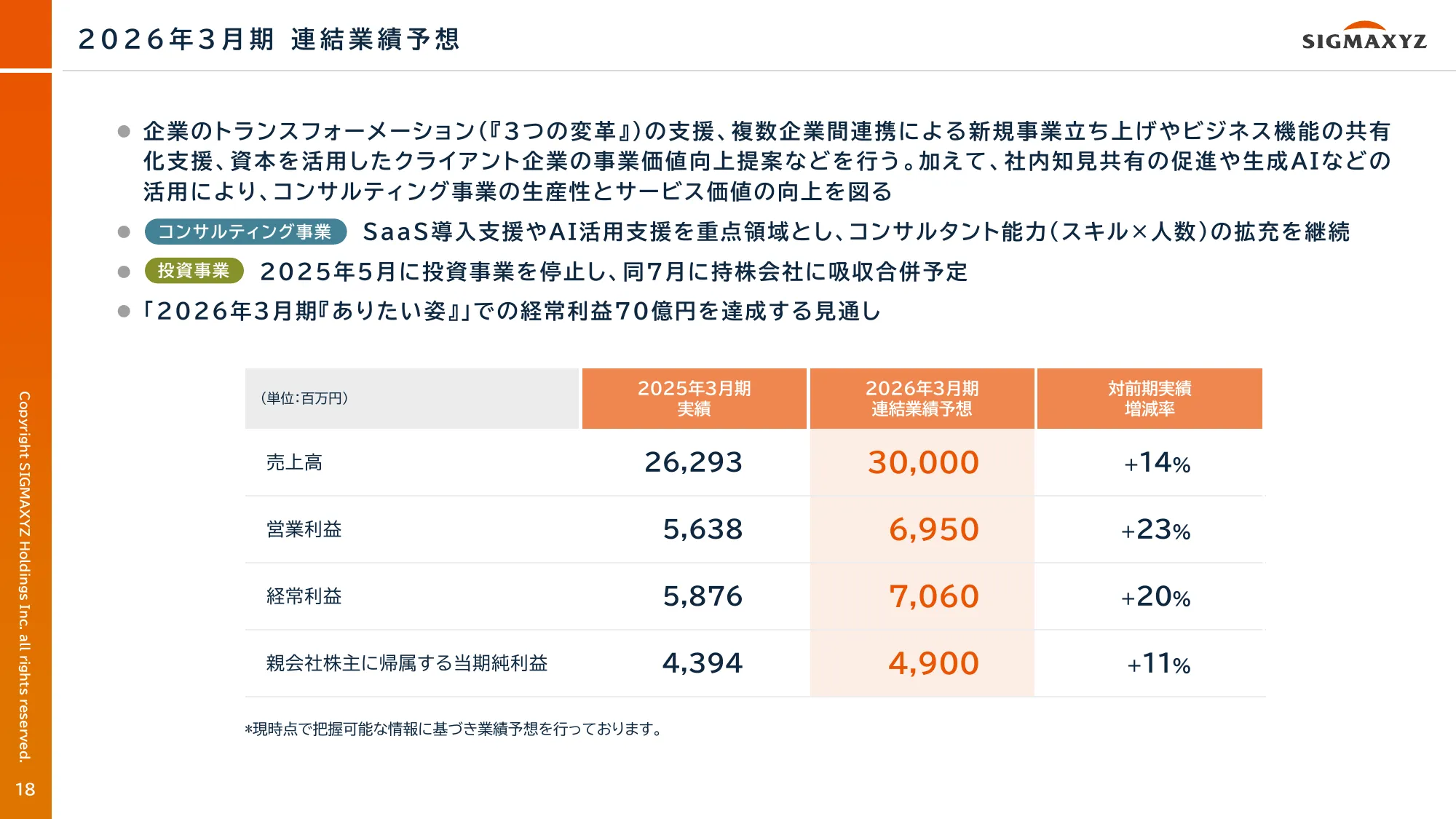Image resolution: width=1456 pixels, height=819 pixels.
Task: Click the 4,900 net income forecast
Action: [x=934, y=663]
